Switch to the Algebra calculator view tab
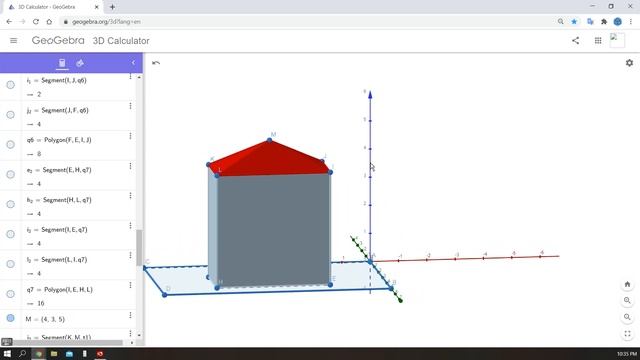The image size is (640, 360). [62, 63]
